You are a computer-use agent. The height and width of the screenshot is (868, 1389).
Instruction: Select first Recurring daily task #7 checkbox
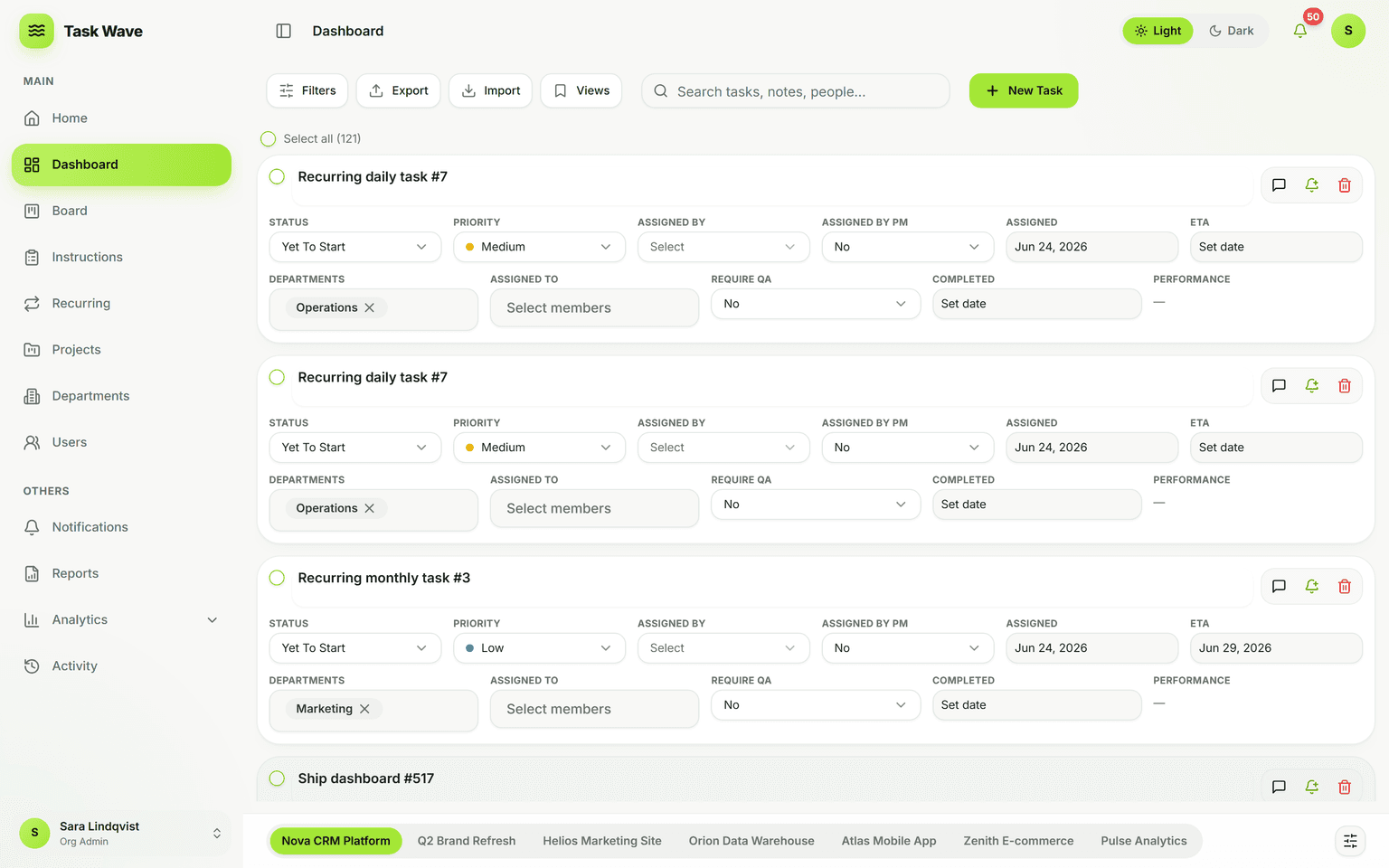coord(278,177)
